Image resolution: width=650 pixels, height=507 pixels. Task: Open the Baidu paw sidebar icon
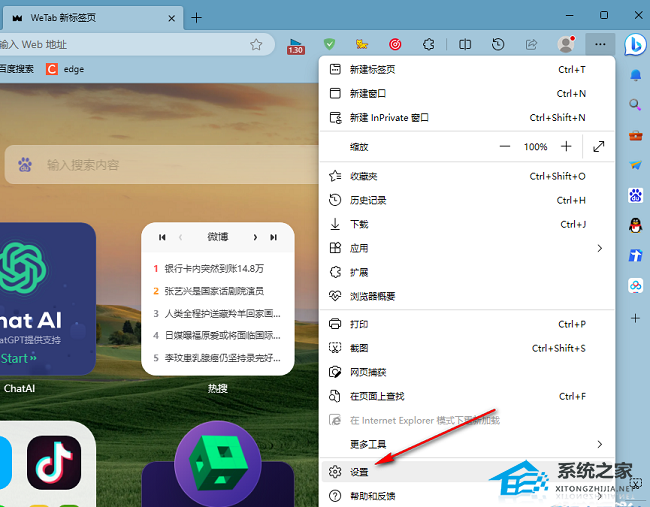[x=635, y=195]
